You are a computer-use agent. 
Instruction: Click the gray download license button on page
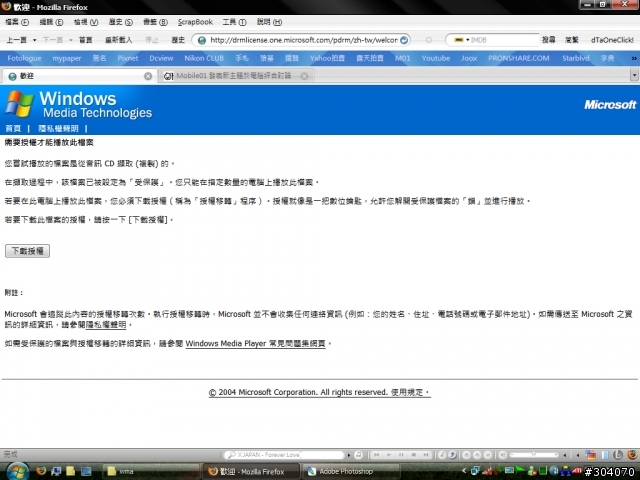pyautogui.click(x=27, y=251)
